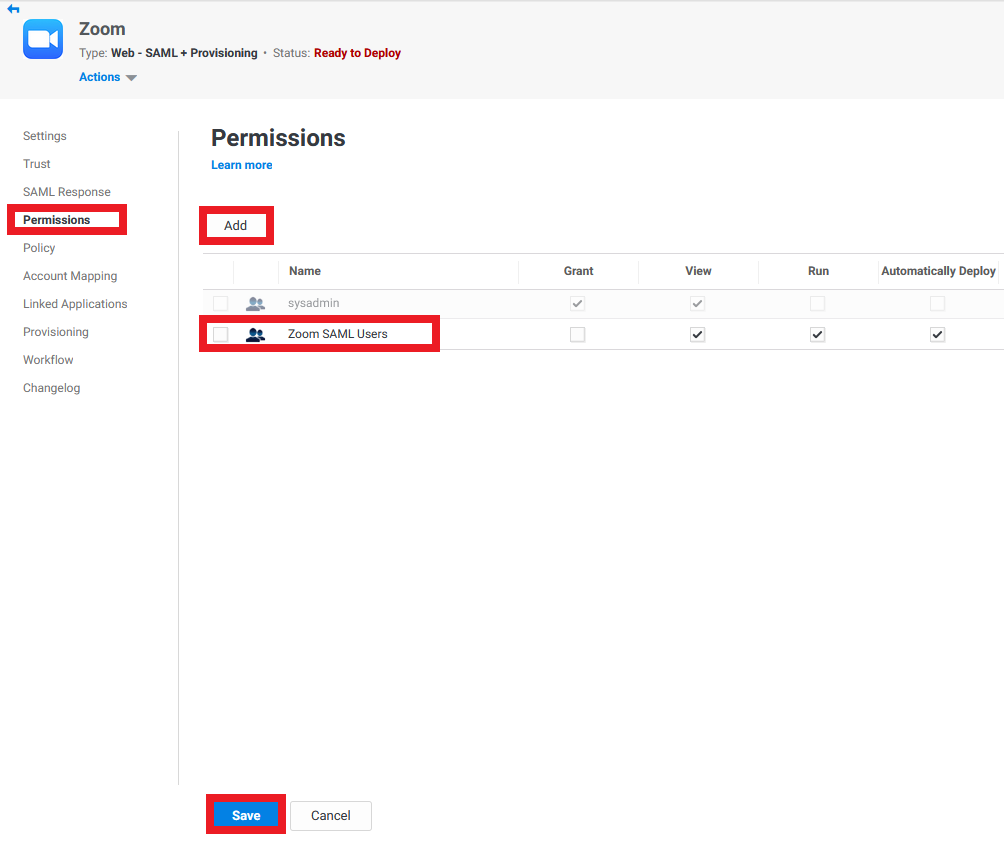This screenshot has width=1004, height=851.
Task: Navigate to Provisioning
Action: (56, 332)
